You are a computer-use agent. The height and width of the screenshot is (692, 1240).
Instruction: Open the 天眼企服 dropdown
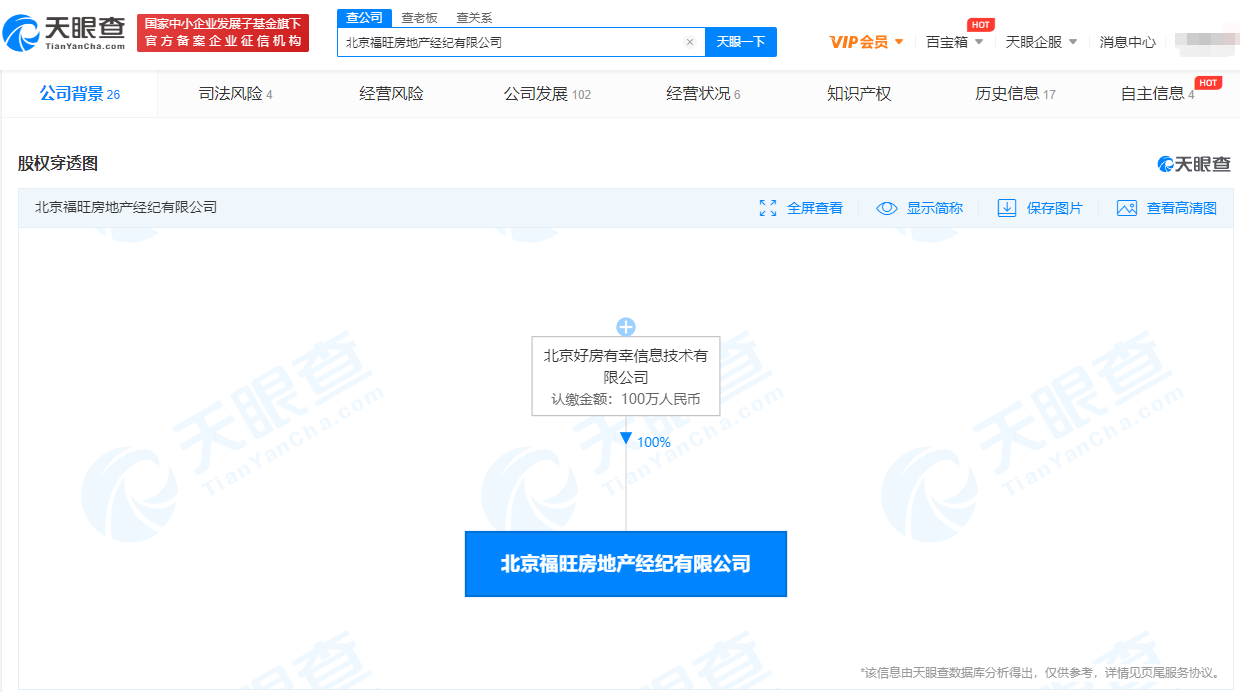1041,42
